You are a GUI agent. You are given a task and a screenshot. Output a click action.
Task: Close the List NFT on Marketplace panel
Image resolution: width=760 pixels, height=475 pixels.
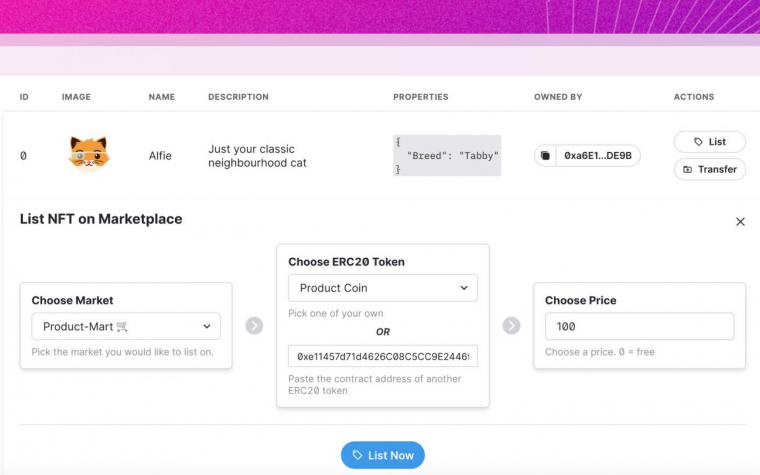tap(740, 222)
